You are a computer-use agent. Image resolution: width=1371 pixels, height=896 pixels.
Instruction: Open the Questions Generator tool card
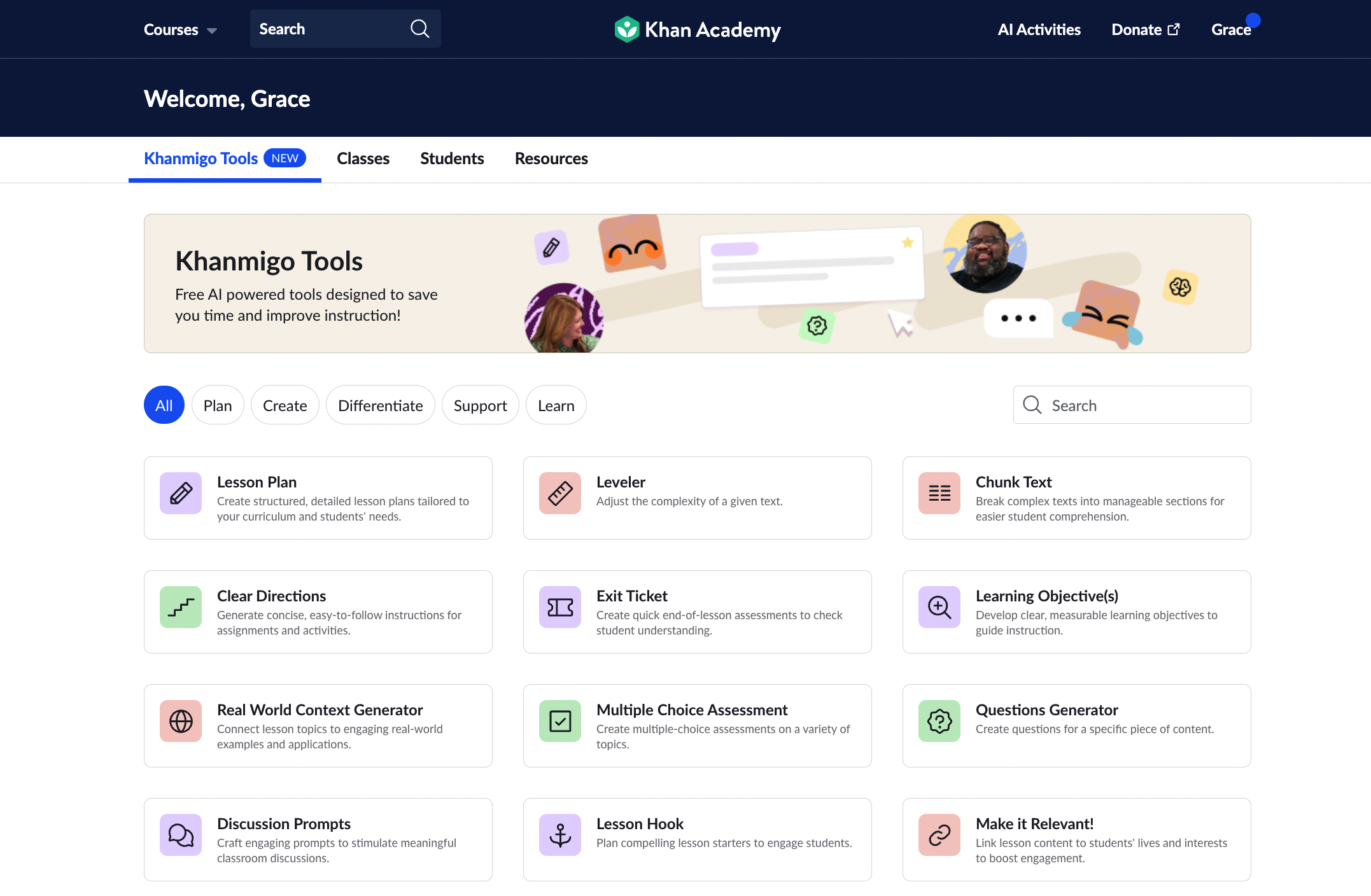point(1076,725)
